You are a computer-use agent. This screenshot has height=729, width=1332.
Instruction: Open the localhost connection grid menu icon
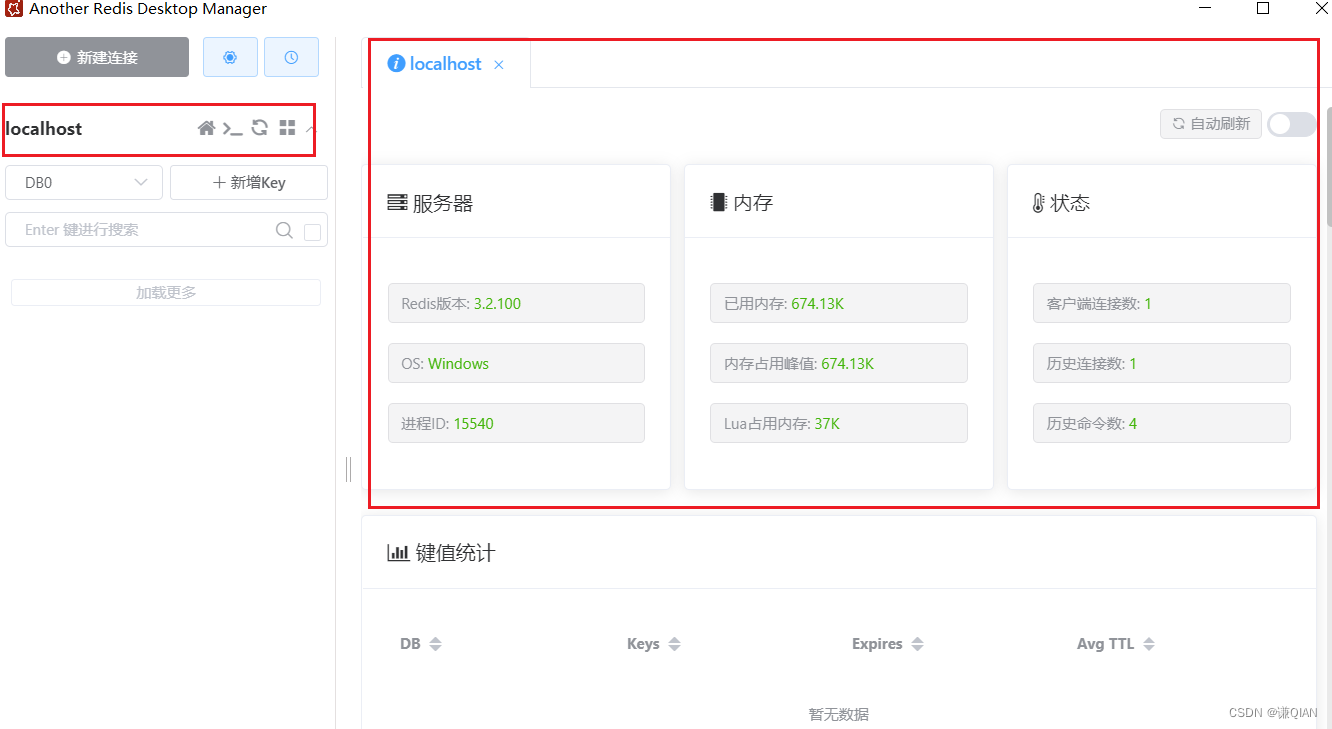point(287,128)
